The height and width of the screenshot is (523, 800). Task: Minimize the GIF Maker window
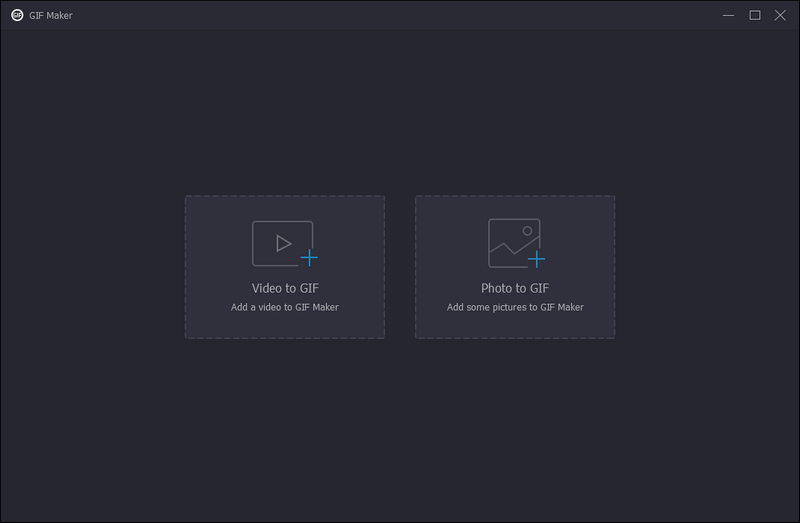tap(730, 15)
